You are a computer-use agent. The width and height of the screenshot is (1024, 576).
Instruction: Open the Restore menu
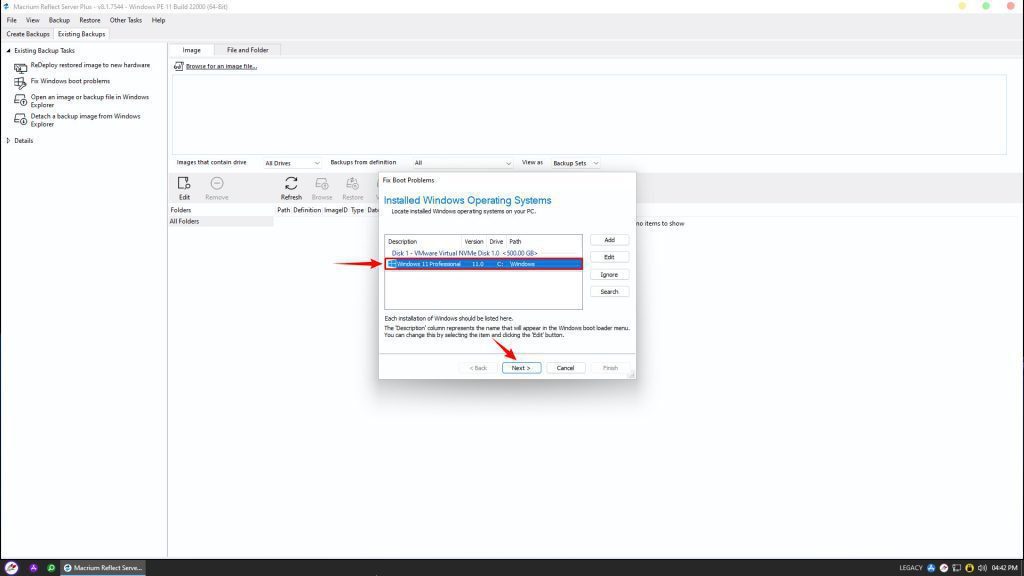(x=89, y=20)
